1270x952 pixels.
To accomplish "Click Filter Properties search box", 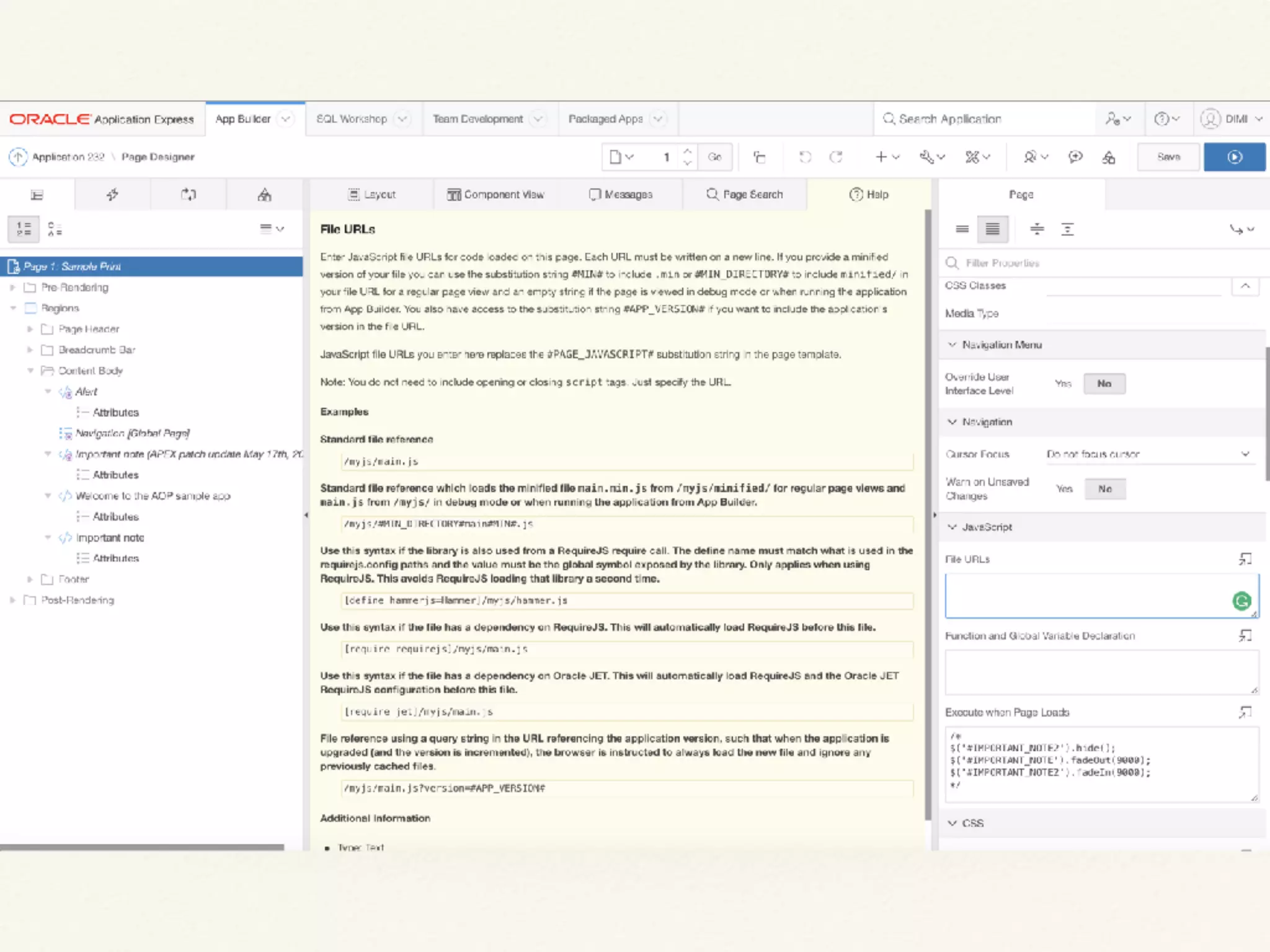I will point(1104,263).
